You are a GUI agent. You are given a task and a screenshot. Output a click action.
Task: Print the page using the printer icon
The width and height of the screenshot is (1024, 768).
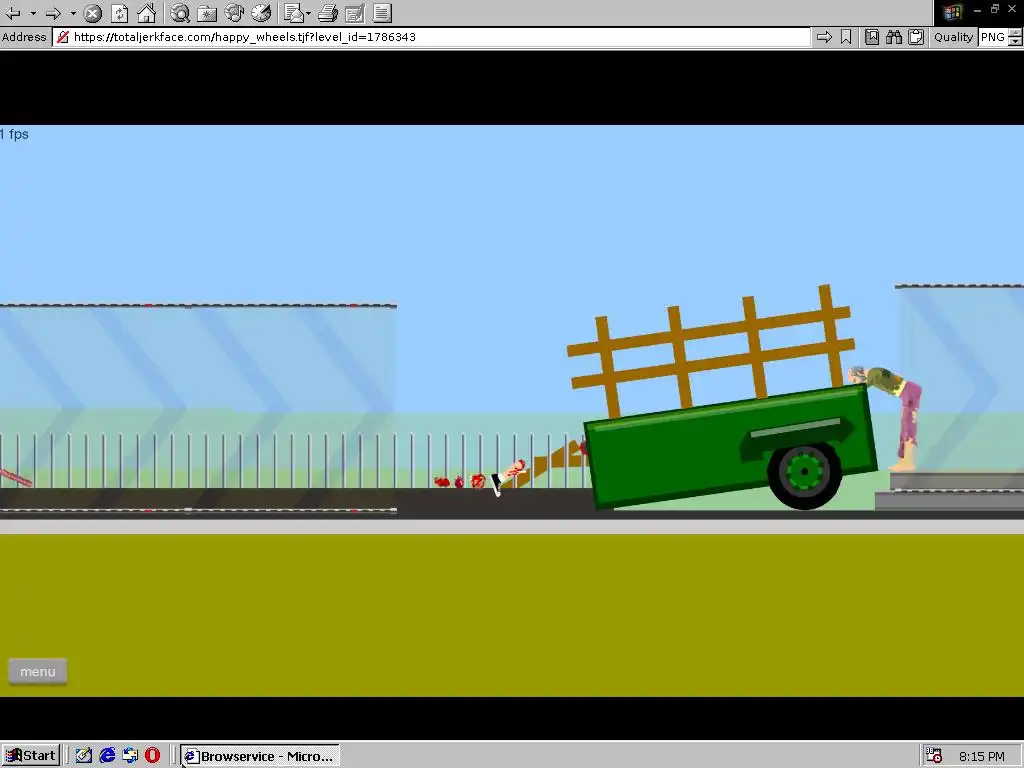(328, 13)
